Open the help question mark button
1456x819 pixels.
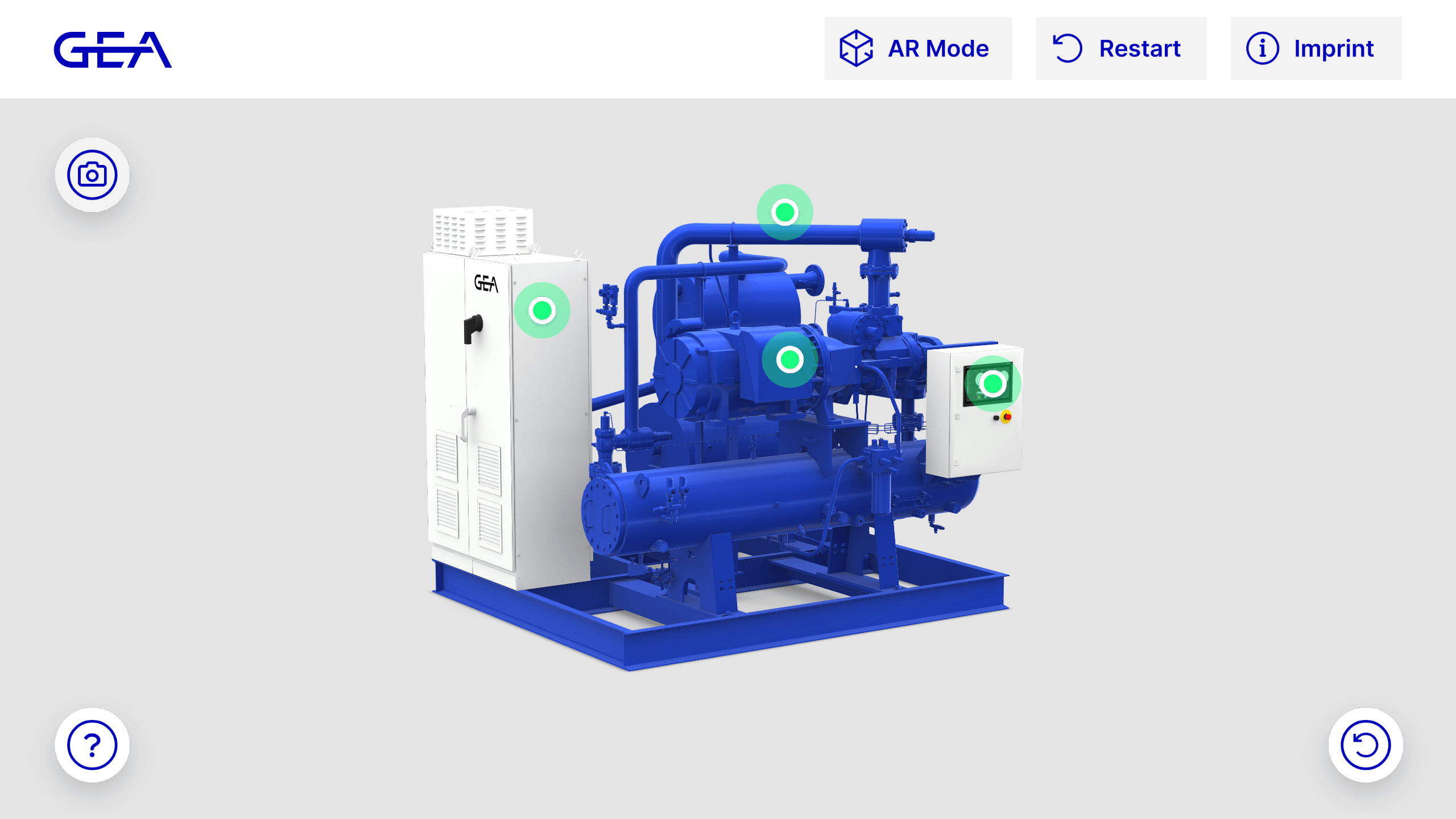point(92,744)
